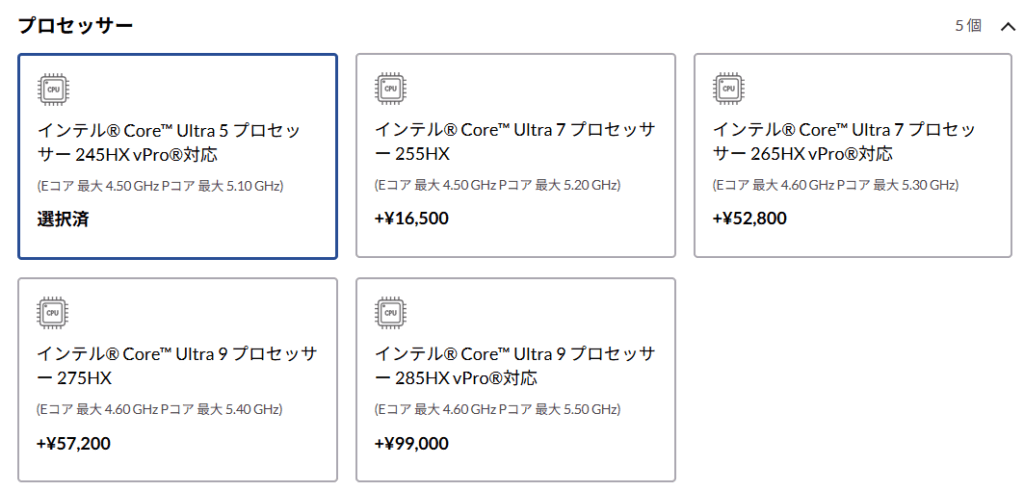Click the 5個 item count label
Viewport: 1024px width, 491px height.
967,26
